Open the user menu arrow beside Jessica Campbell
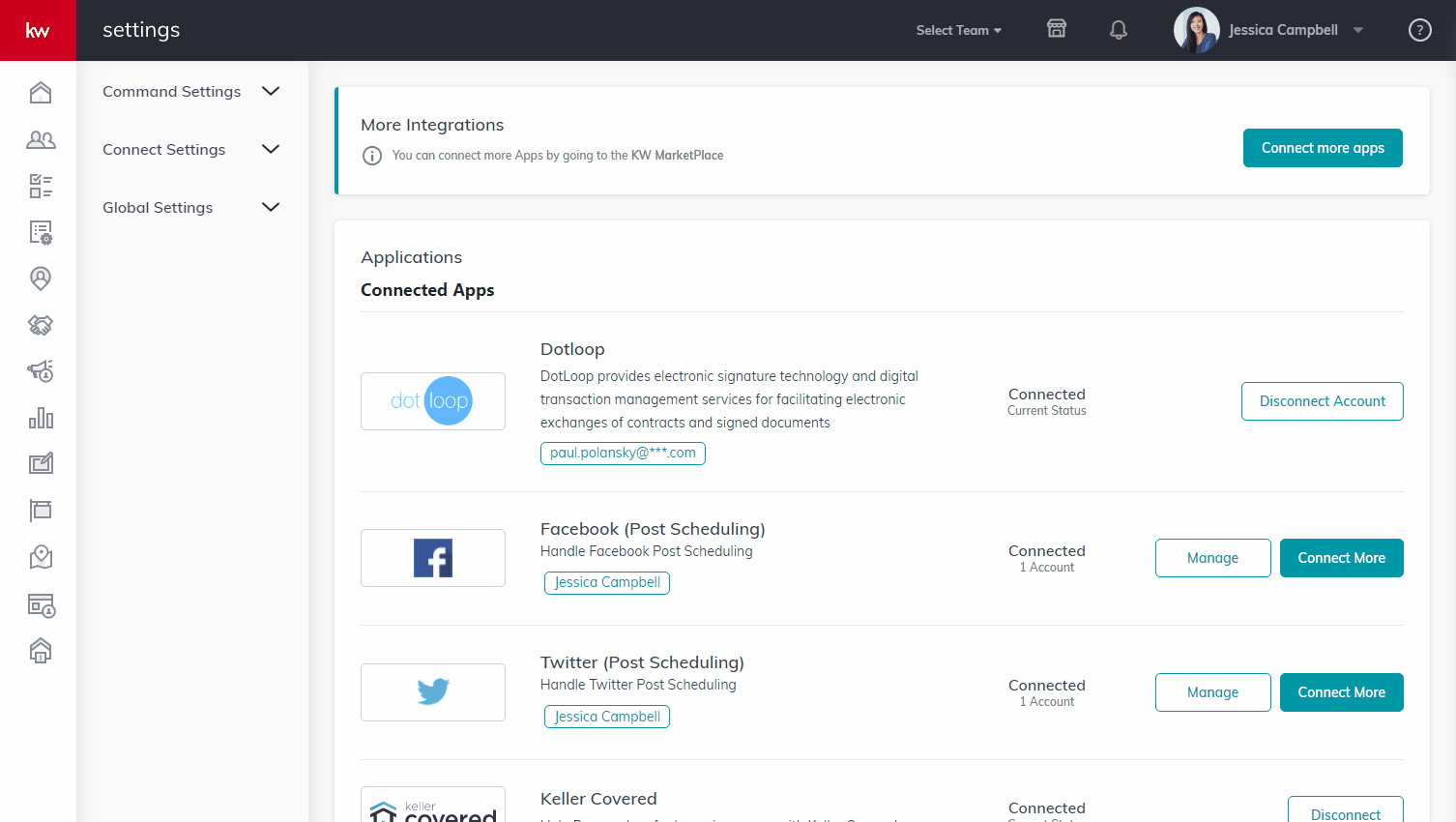This screenshot has width=1456, height=822. (1358, 30)
